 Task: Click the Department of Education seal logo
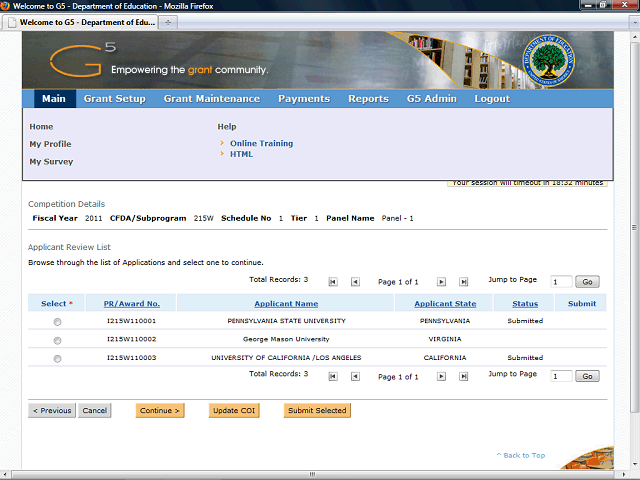coord(550,61)
